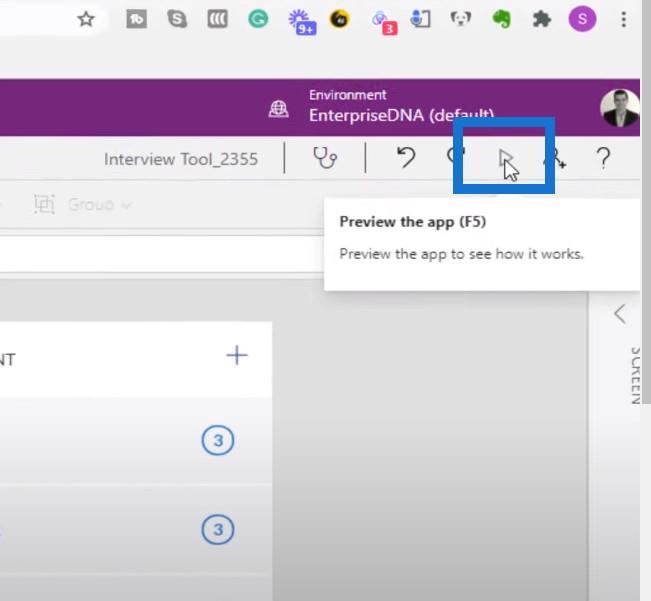651x601 pixels.
Task: Click the upper circled 3 badge
Action: click(218, 440)
